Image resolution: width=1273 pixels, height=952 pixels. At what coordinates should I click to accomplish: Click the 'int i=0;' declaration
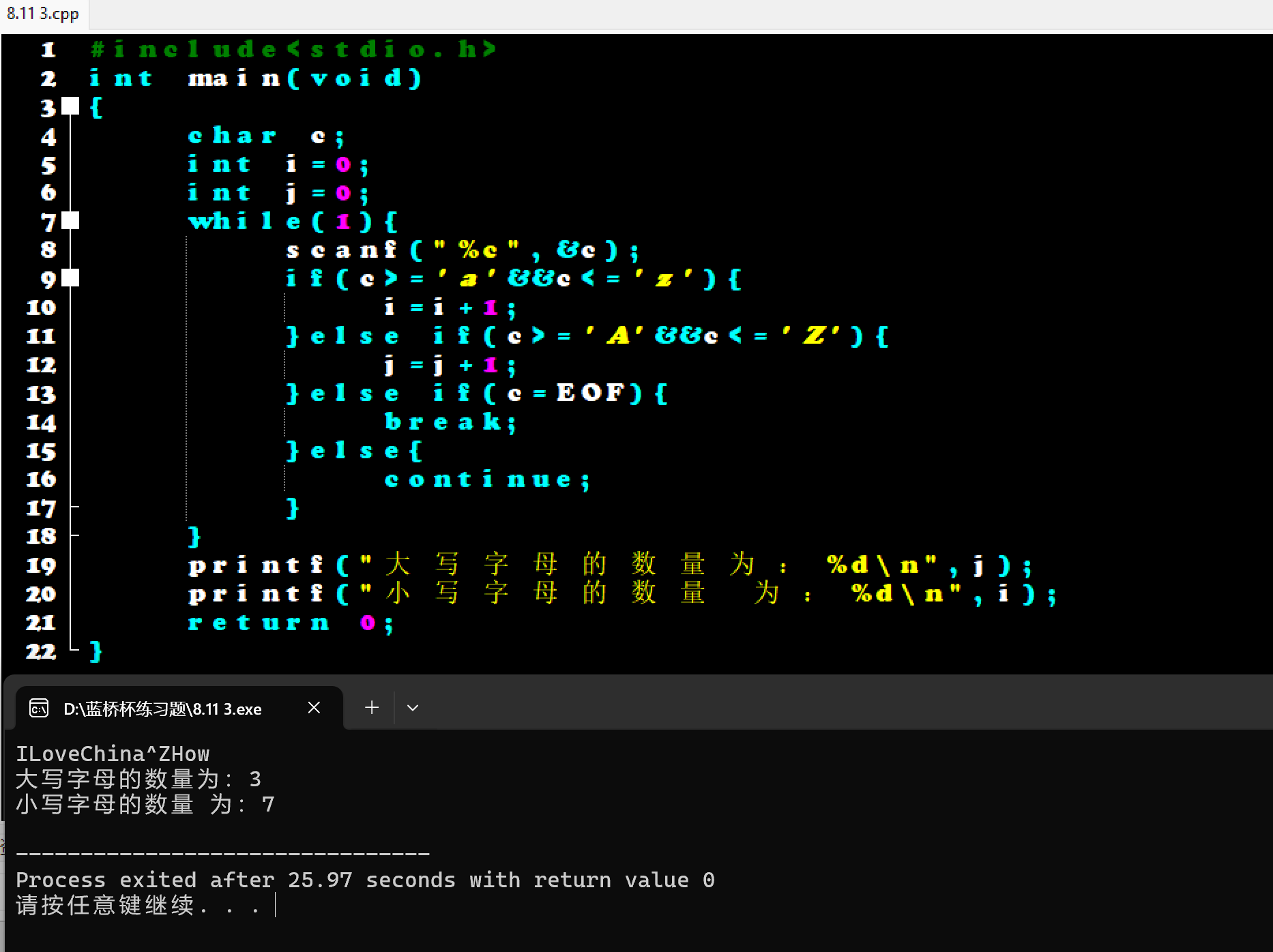(x=278, y=164)
